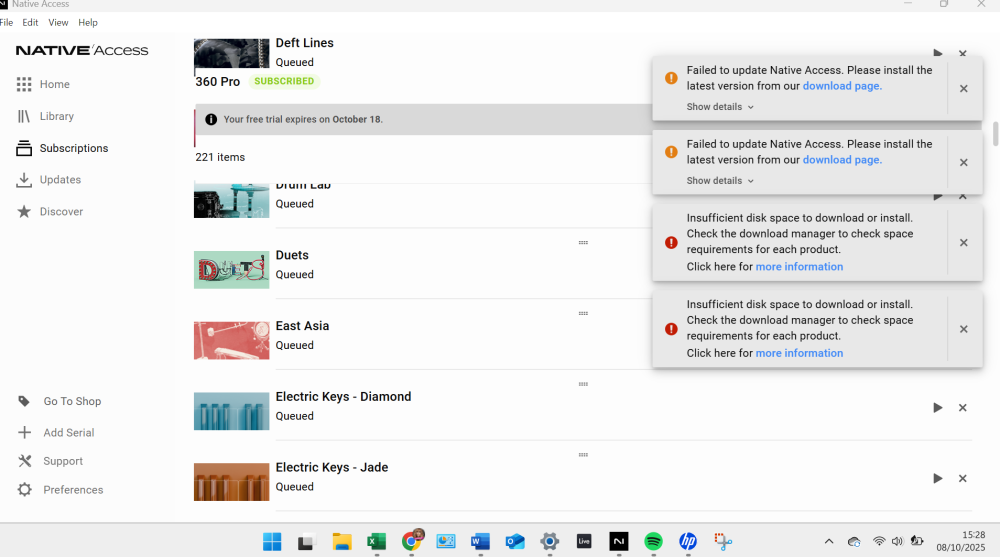Click the Duets product thumbnail
This screenshot has height=557, width=1000.
232,270
